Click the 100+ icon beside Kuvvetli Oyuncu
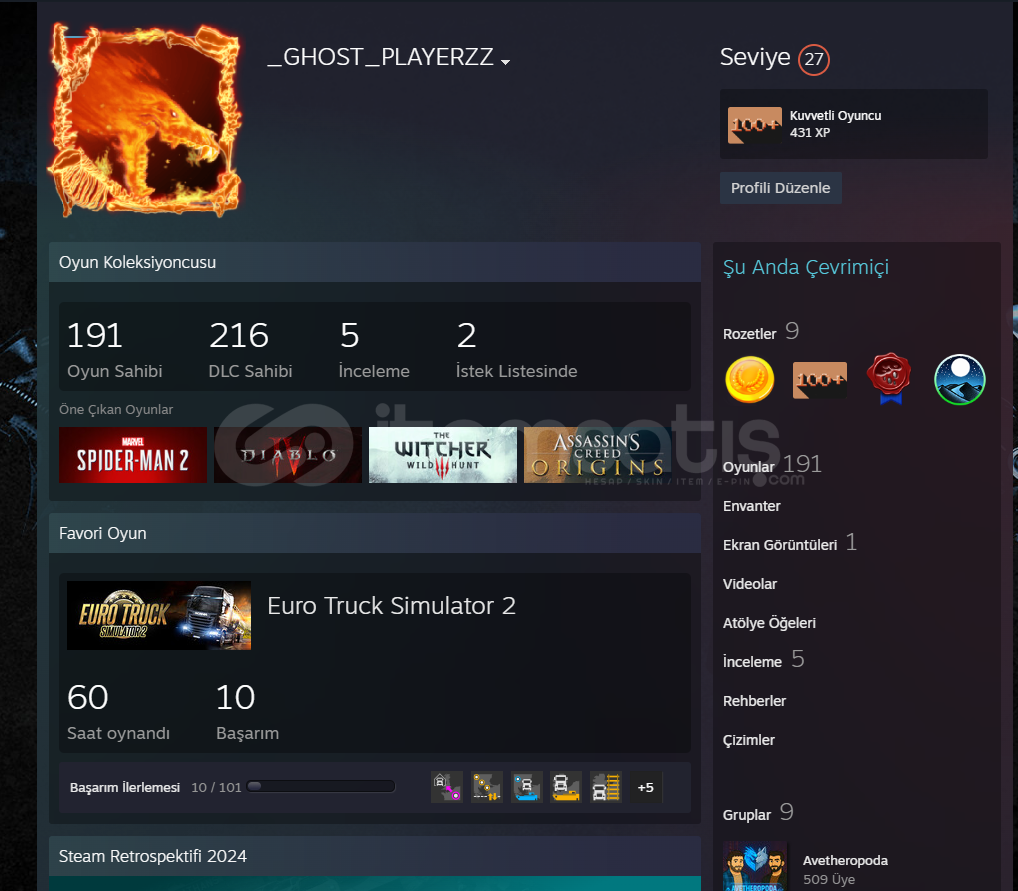This screenshot has width=1018, height=891. (x=754, y=125)
